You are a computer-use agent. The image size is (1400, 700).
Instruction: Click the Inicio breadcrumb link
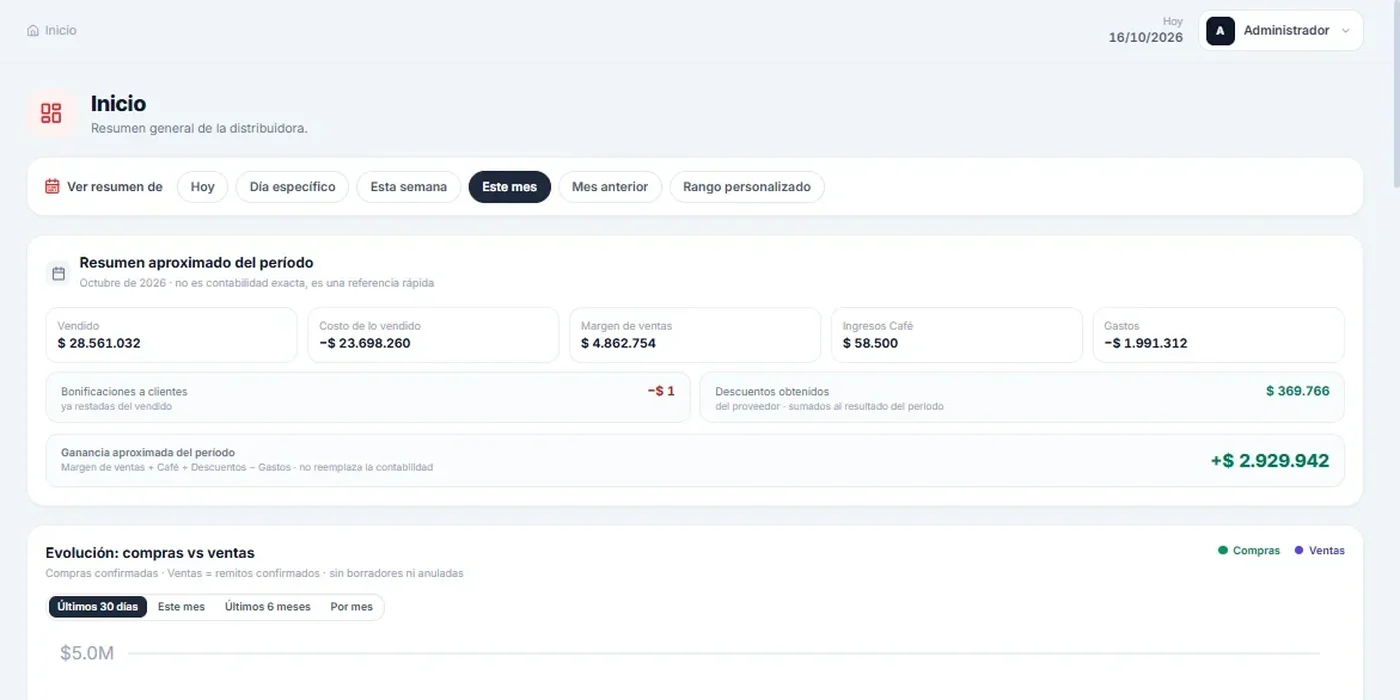pyautogui.click(x=61, y=31)
